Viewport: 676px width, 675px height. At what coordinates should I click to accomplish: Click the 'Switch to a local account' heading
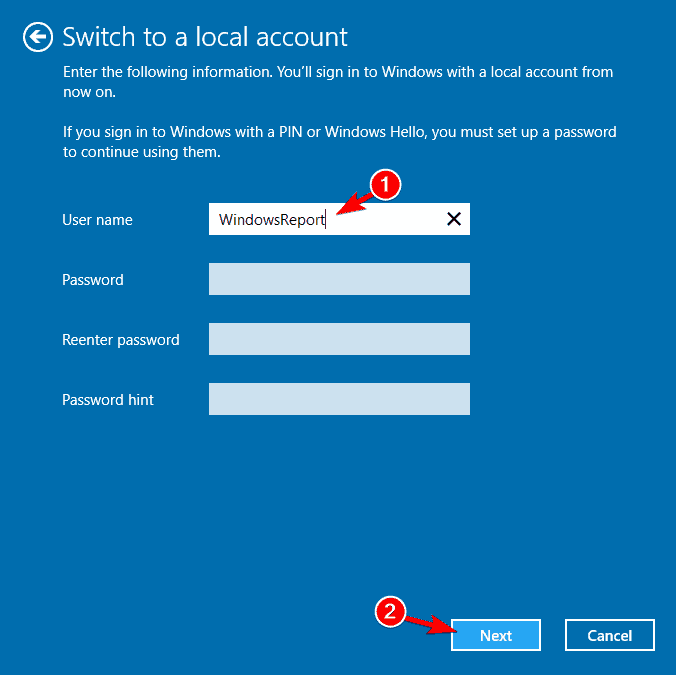[205, 37]
